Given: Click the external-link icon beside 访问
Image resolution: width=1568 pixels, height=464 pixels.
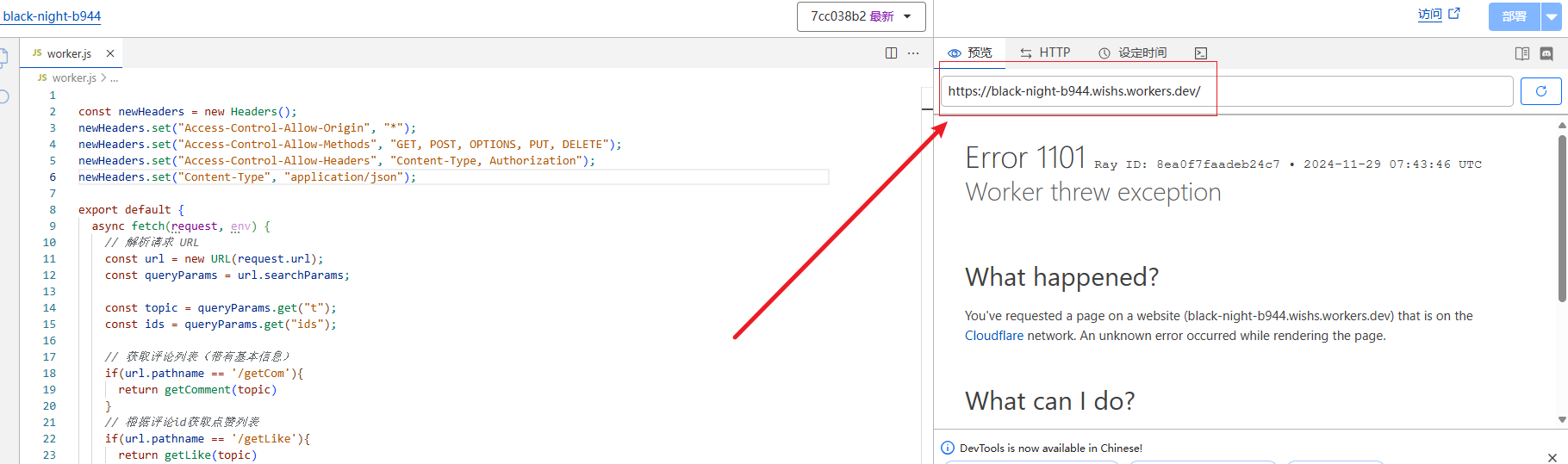Looking at the screenshot, I should pyautogui.click(x=1454, y=14).
